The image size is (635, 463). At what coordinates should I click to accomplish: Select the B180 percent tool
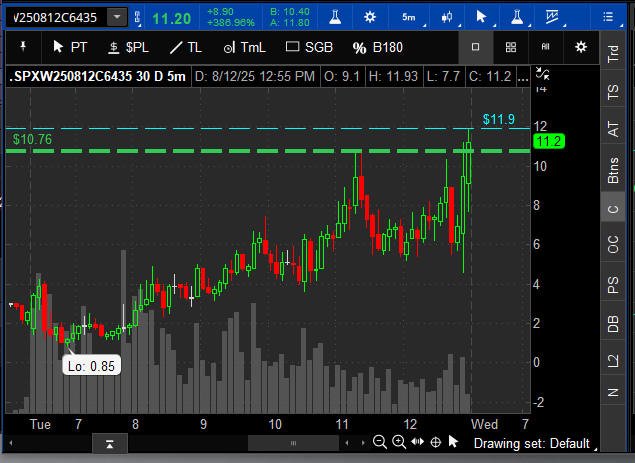pos(378,47)
